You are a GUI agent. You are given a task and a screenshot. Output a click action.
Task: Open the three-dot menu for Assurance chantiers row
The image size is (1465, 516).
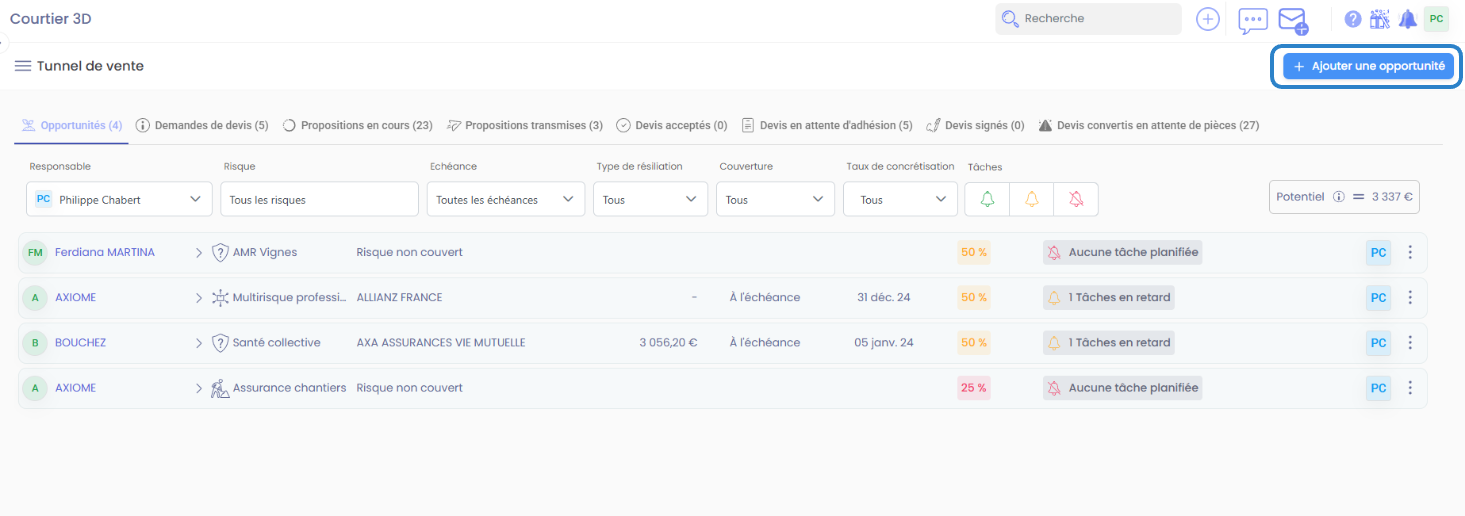point(1410,388)
